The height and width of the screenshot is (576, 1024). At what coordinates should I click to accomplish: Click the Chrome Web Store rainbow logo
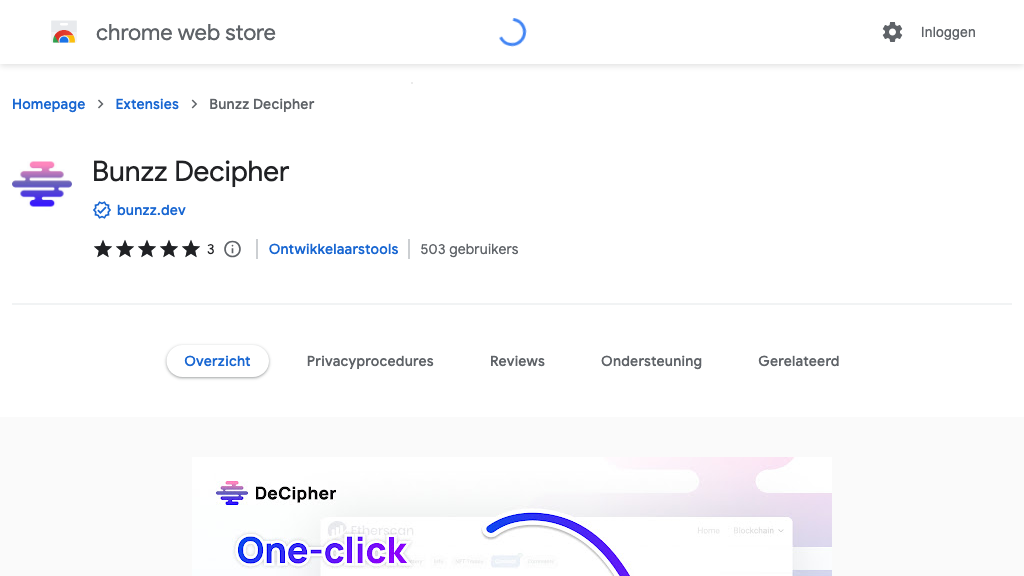[64, 32]
